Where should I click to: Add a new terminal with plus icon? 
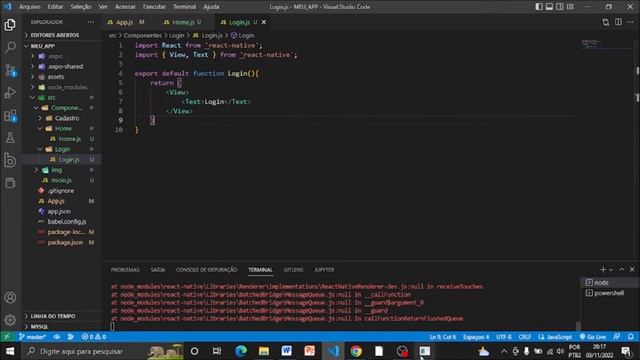pos(602,269)
